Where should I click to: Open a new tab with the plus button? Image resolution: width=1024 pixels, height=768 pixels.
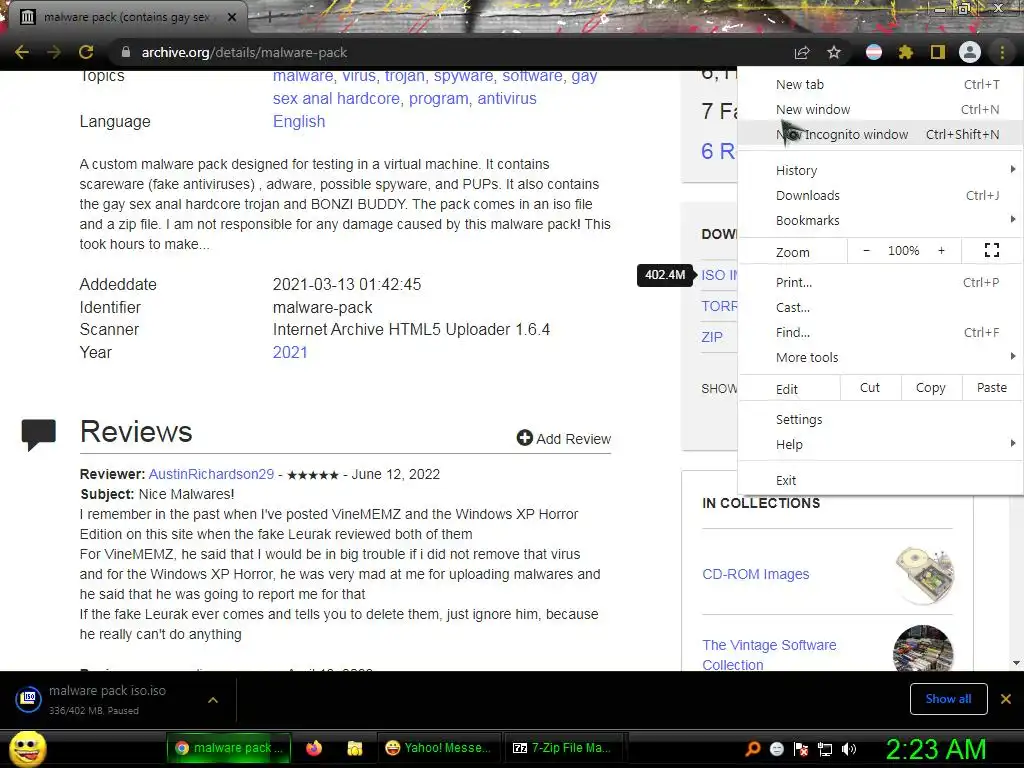pyautogui.click(x=269, y=18)
